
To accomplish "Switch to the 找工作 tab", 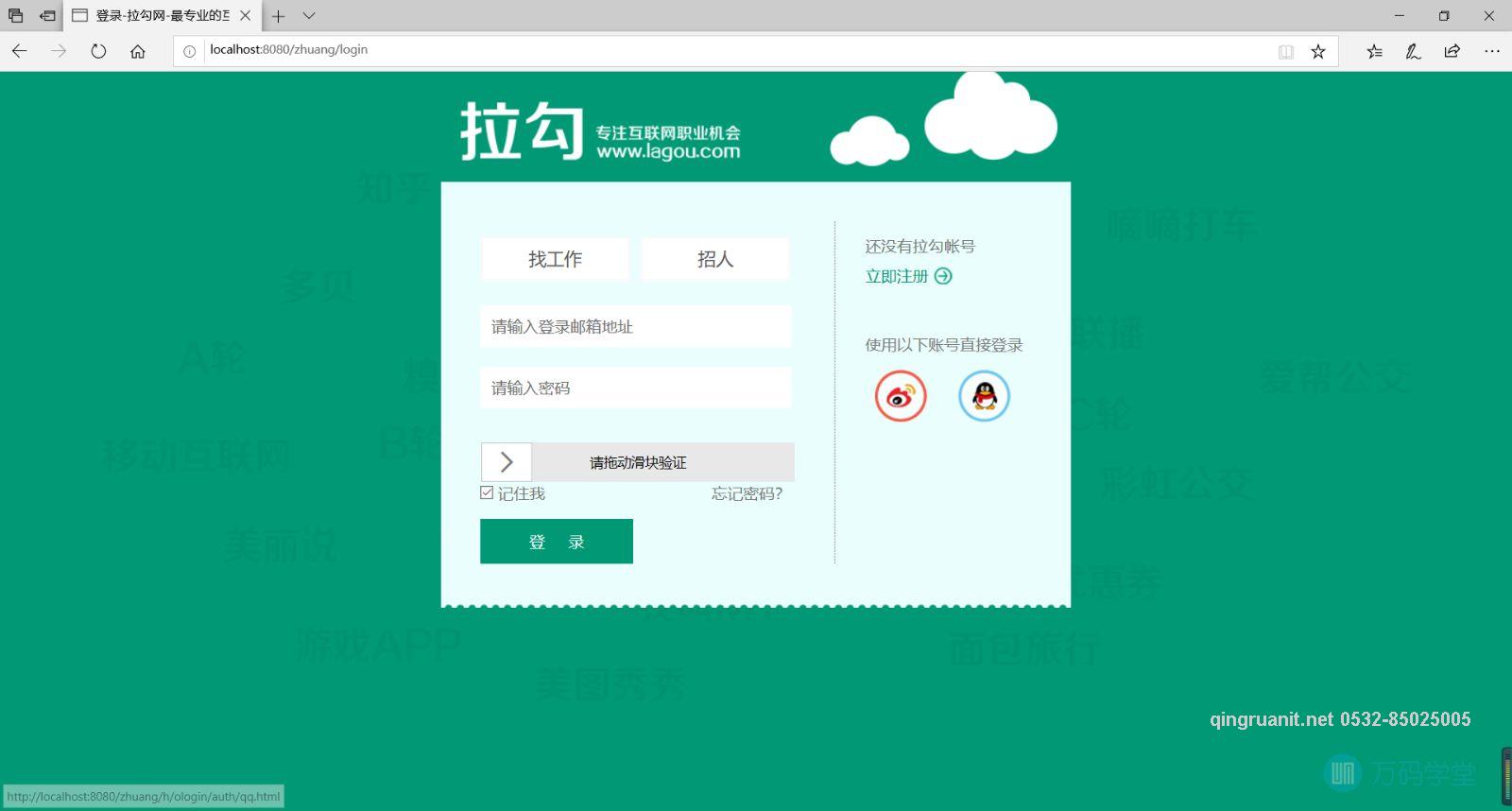I will (x=555, y=259).
